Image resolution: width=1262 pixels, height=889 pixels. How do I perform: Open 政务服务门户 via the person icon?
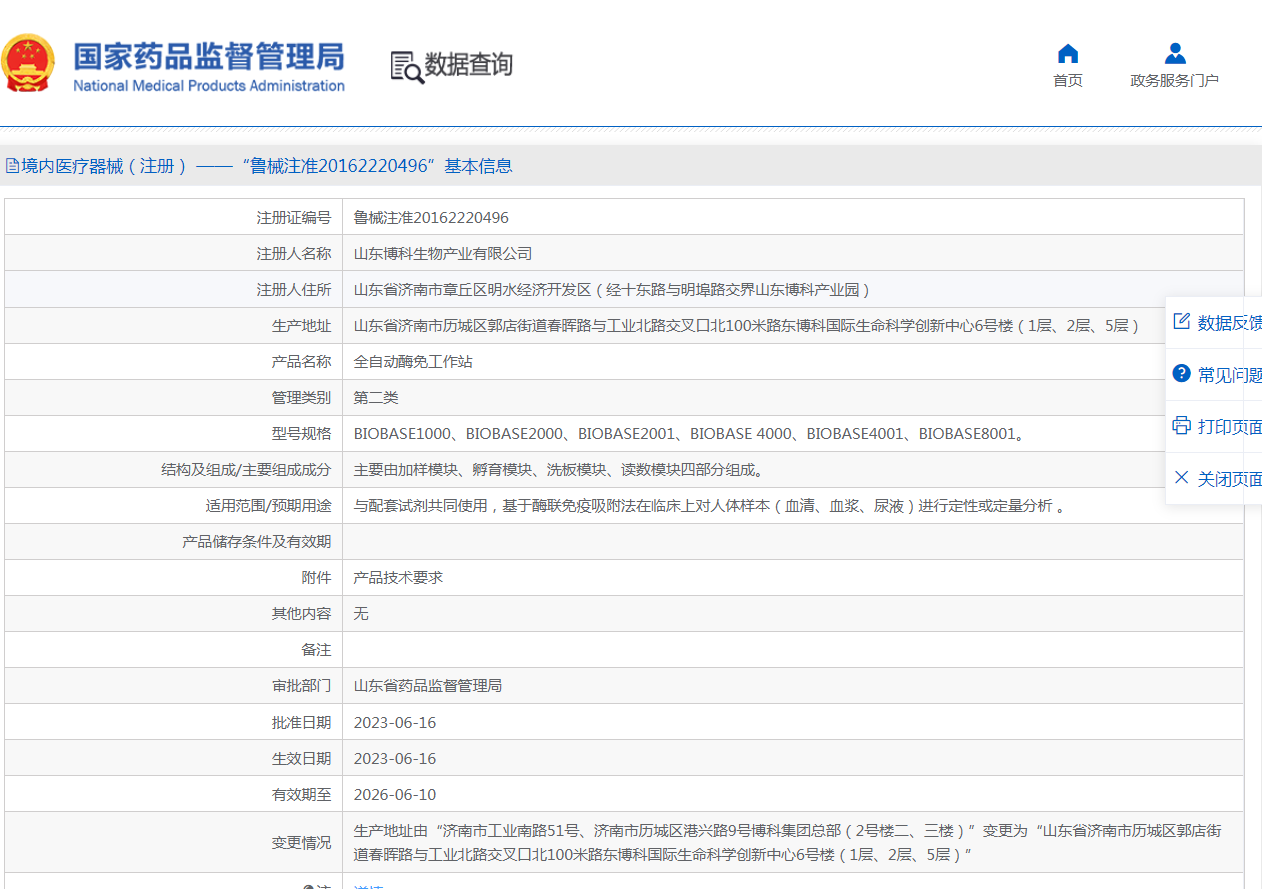(1175, 54)
